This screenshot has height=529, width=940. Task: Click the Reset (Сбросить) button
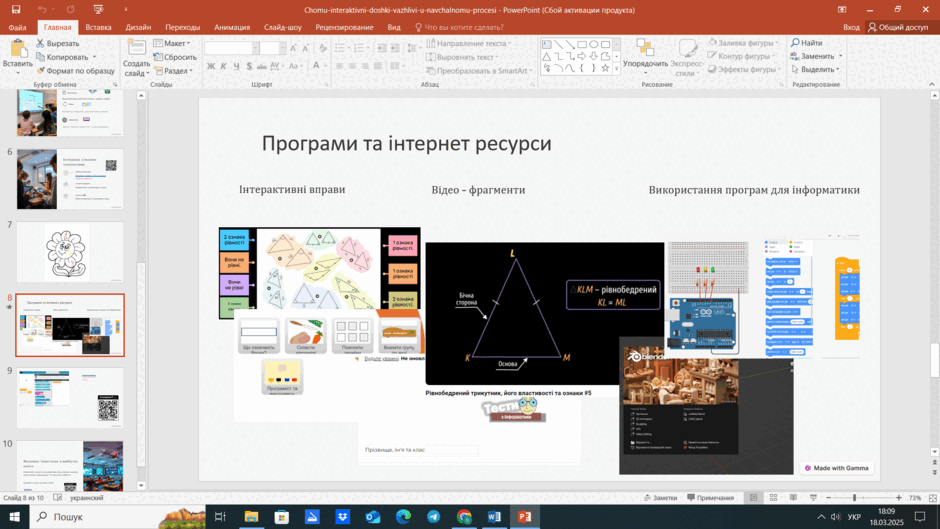pos(175,57)
